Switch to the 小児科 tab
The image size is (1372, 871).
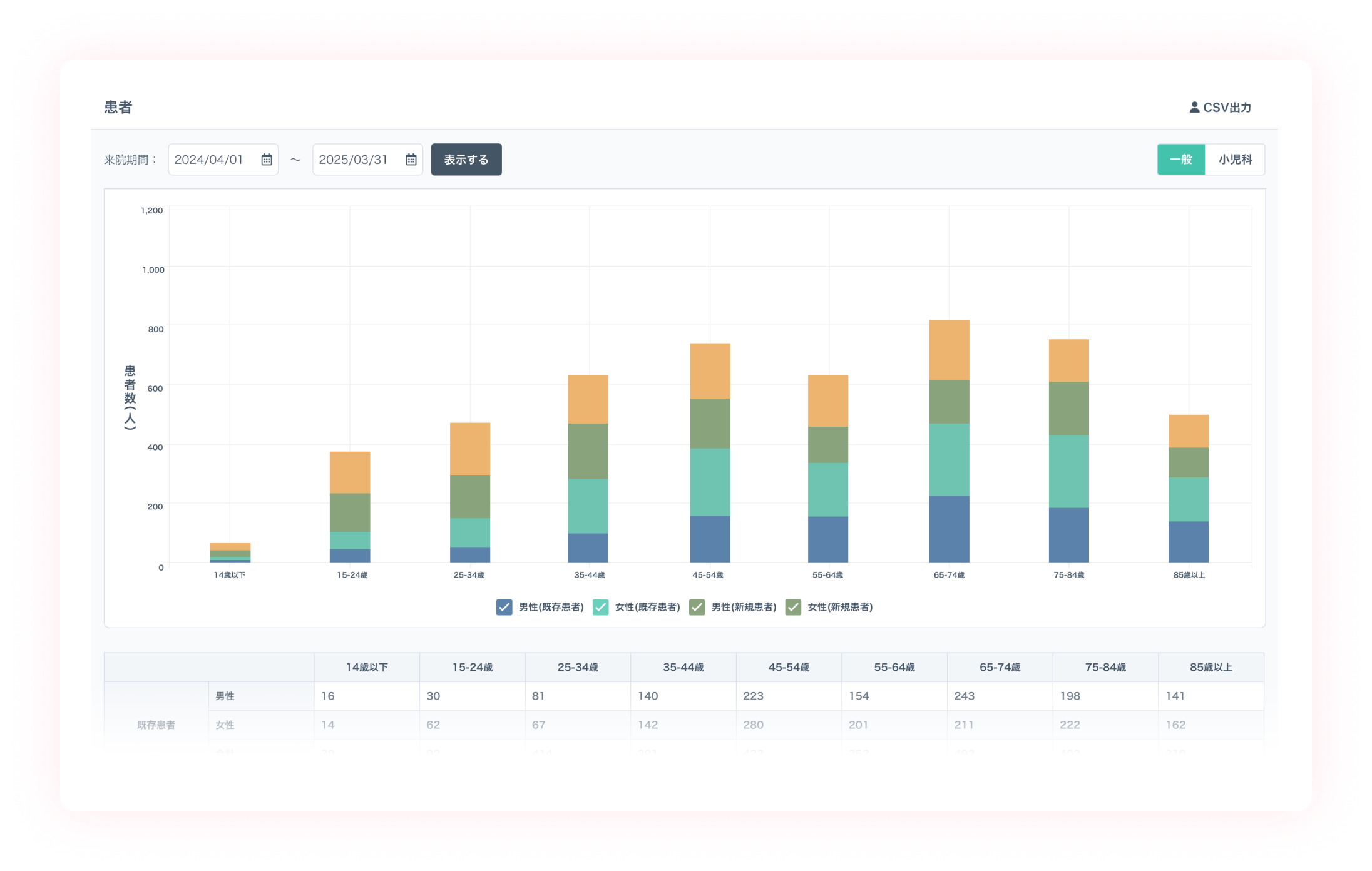click(1234, 160)
